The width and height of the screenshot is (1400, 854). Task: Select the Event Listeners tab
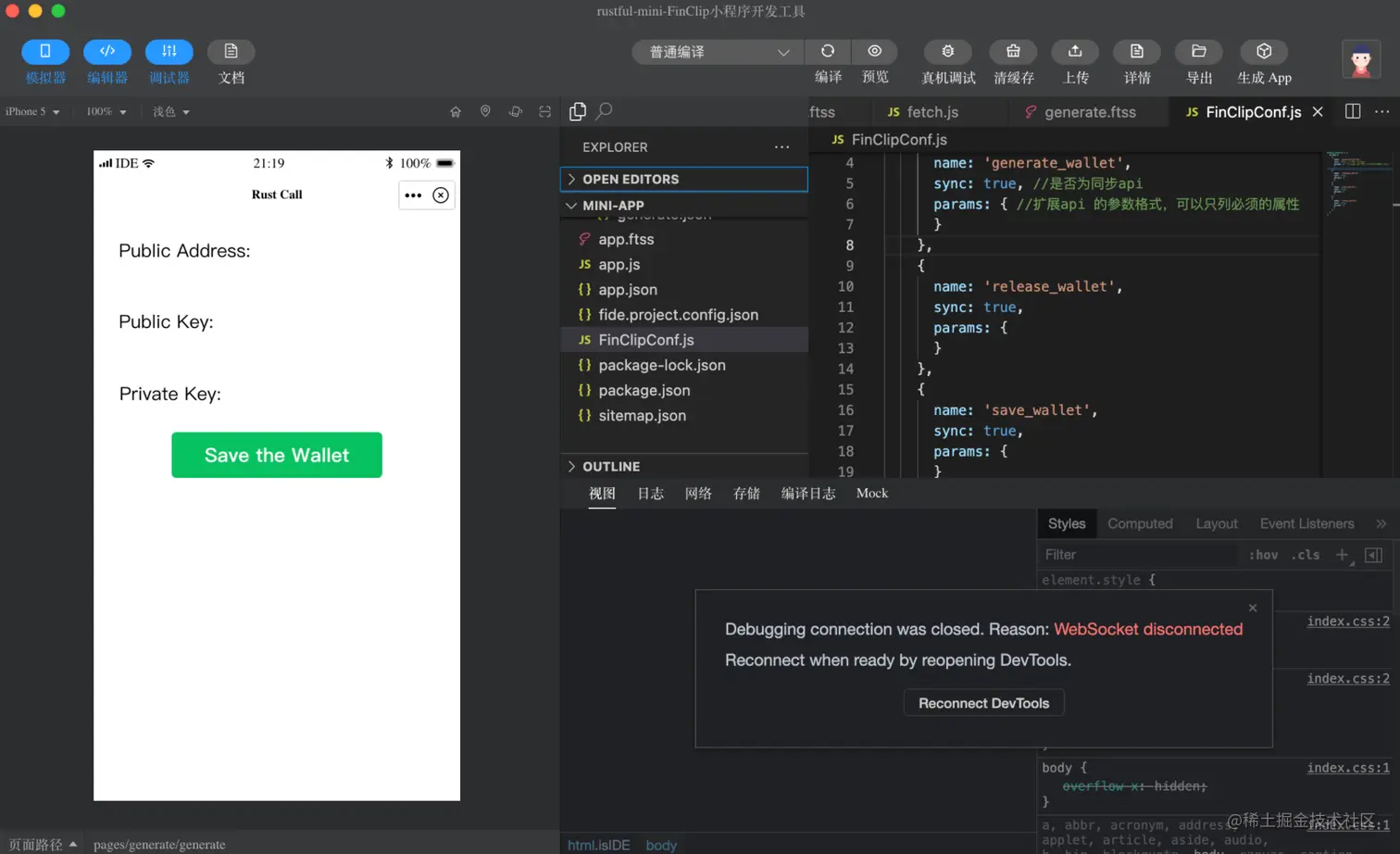click(1306, 524)
